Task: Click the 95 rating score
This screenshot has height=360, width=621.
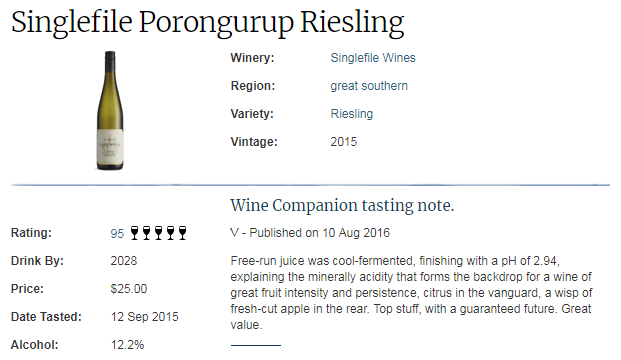Action: point(117,234)
